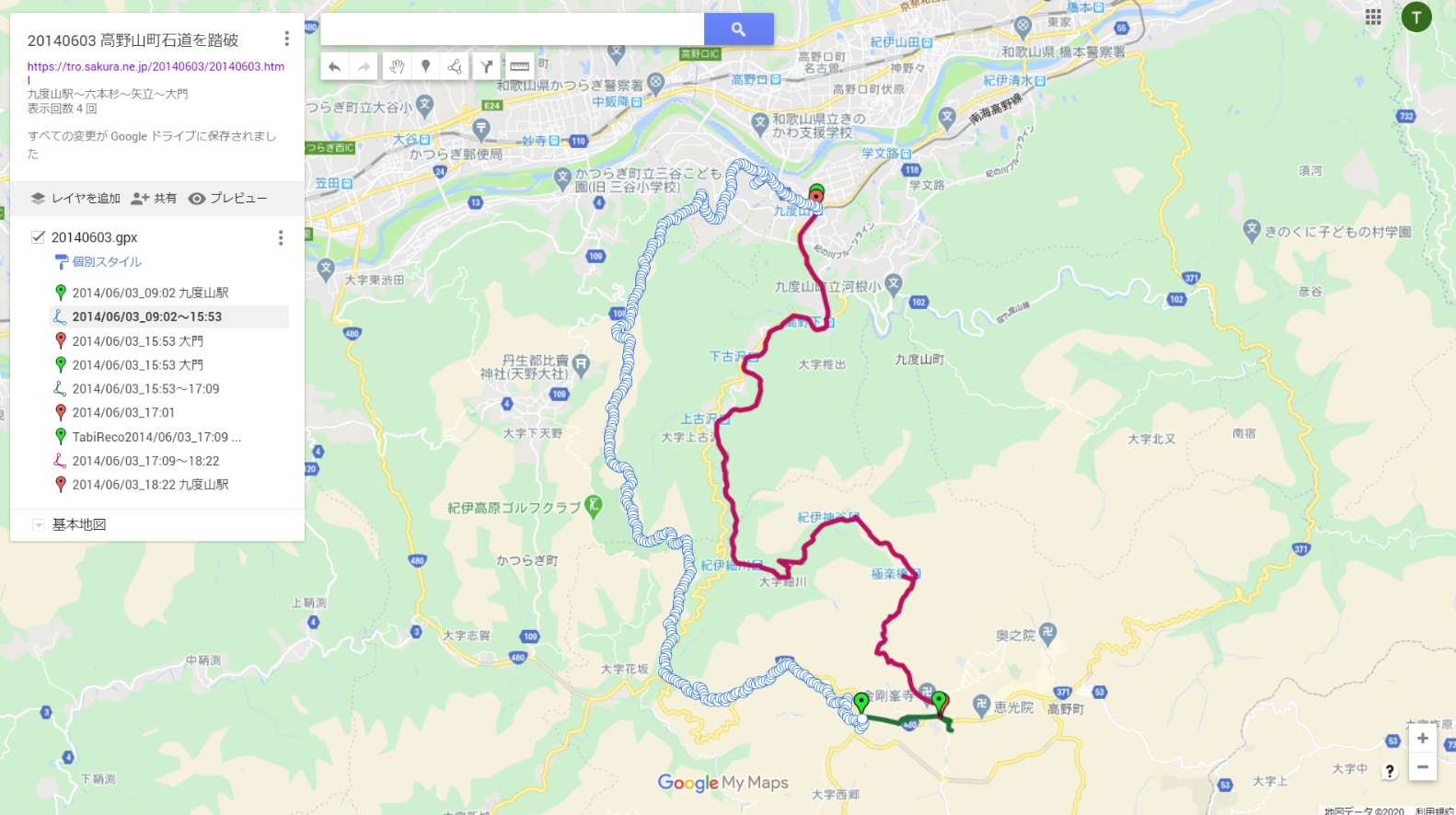
Task: Click into the map search field
Action: (x=513, y=29)
